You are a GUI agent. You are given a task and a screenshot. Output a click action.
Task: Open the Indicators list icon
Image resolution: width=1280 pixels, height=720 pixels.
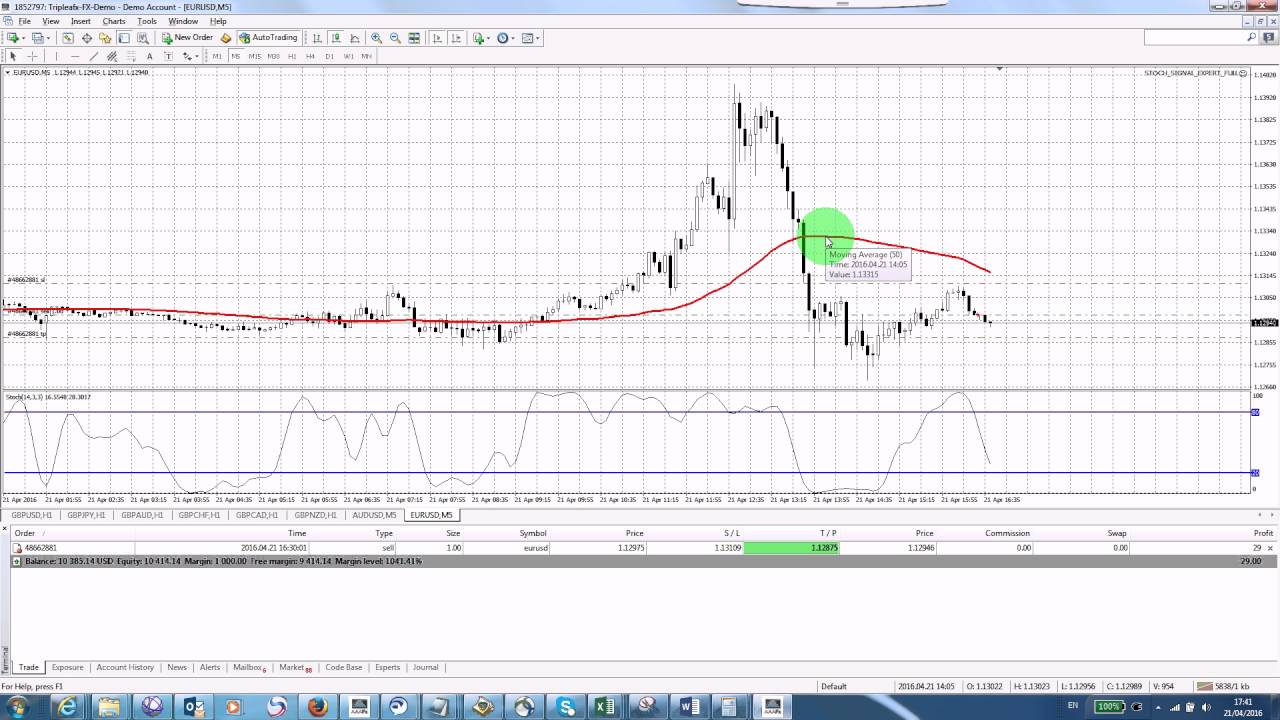pos(478,38)
